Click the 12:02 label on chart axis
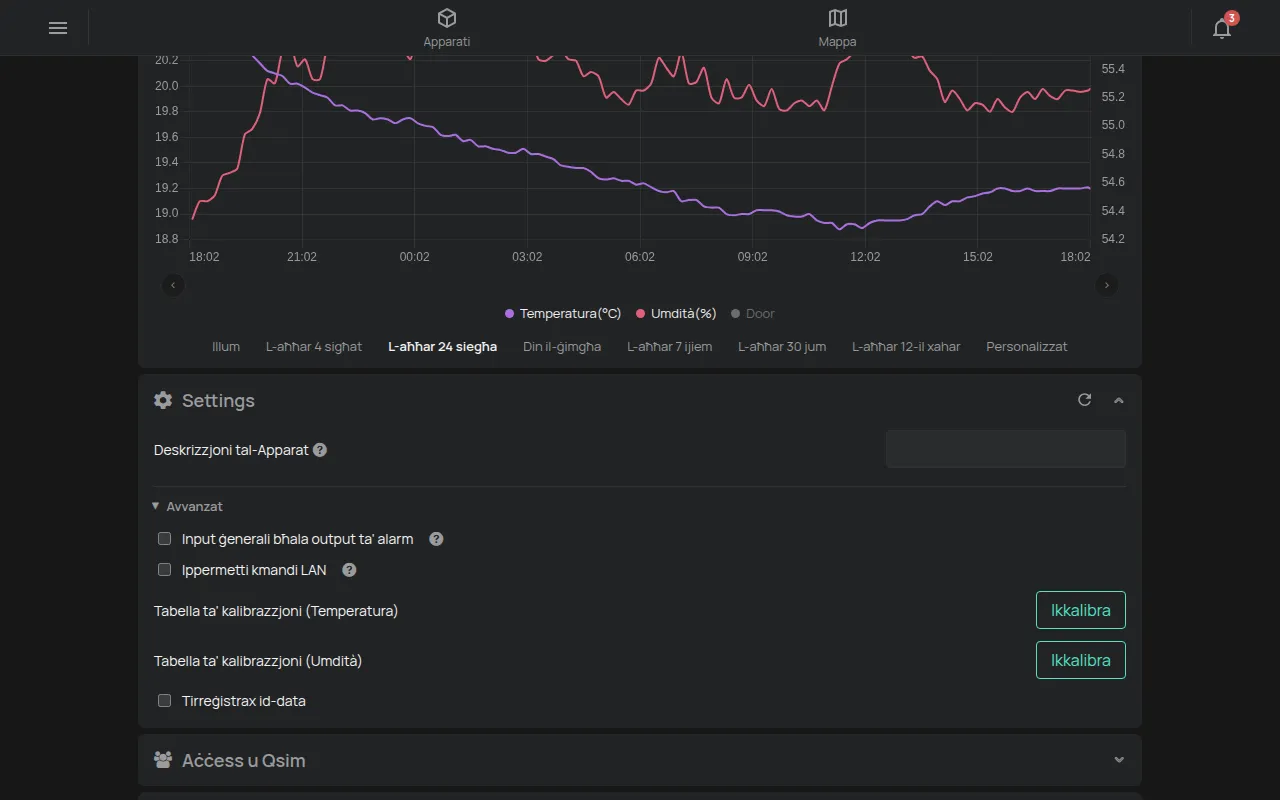Image resolution: width=1280 pixels, height=800 pixels. [x=865, y=257]
